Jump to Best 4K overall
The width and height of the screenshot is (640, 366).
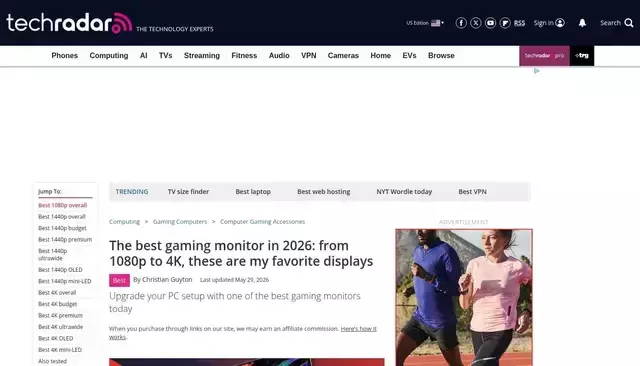coord(57,293)
